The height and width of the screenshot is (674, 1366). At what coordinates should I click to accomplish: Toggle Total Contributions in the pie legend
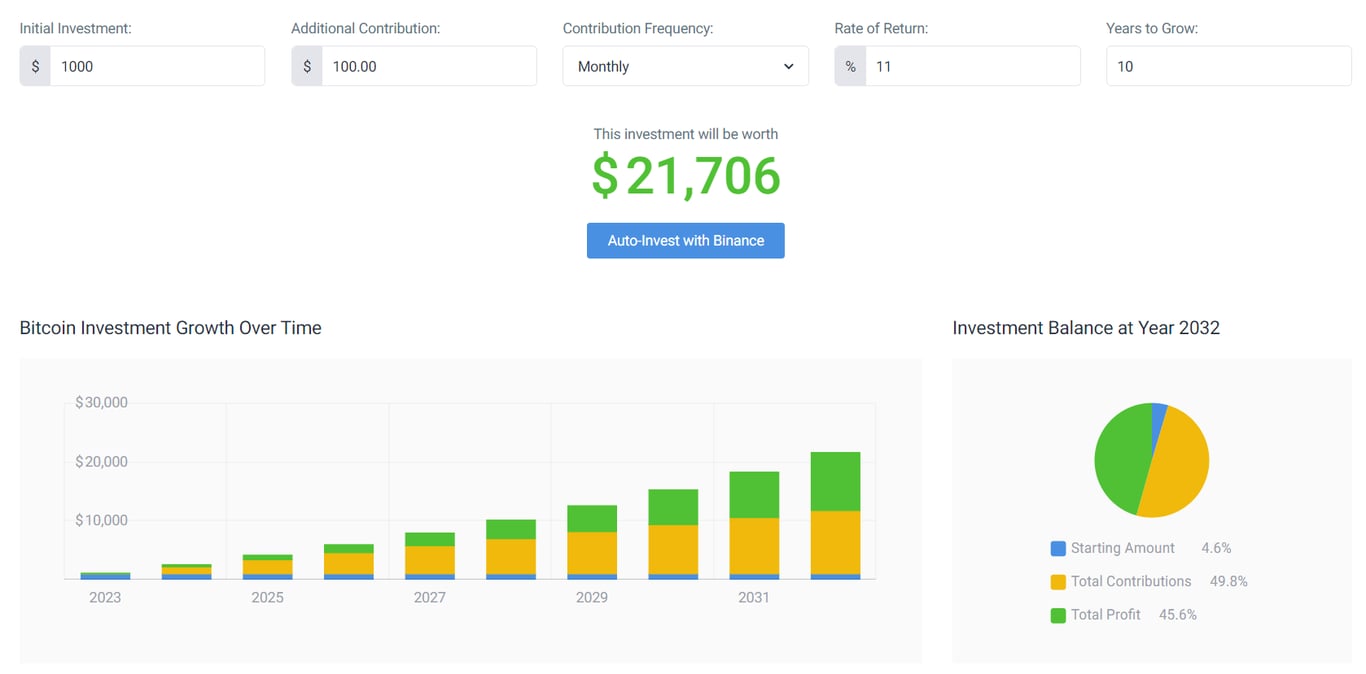coord(1128,581)
